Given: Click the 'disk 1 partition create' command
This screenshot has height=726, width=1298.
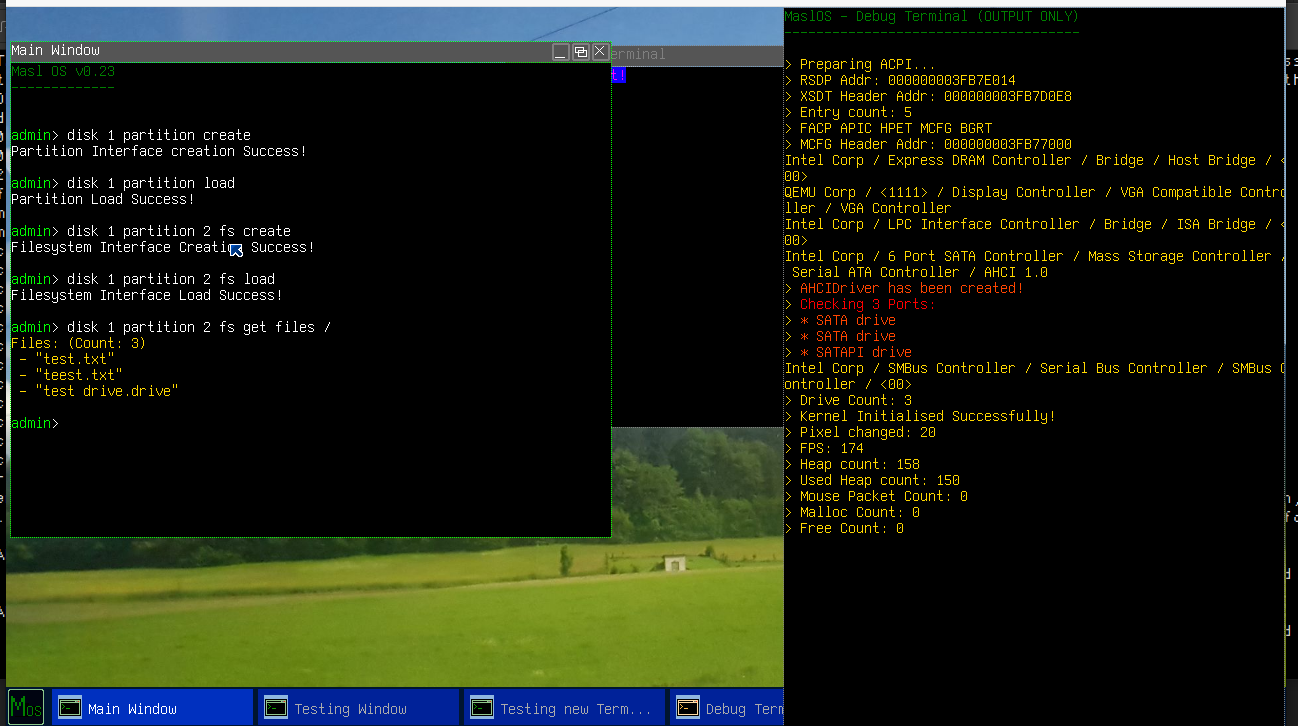Looking at the screenshot, I should 159,135.
